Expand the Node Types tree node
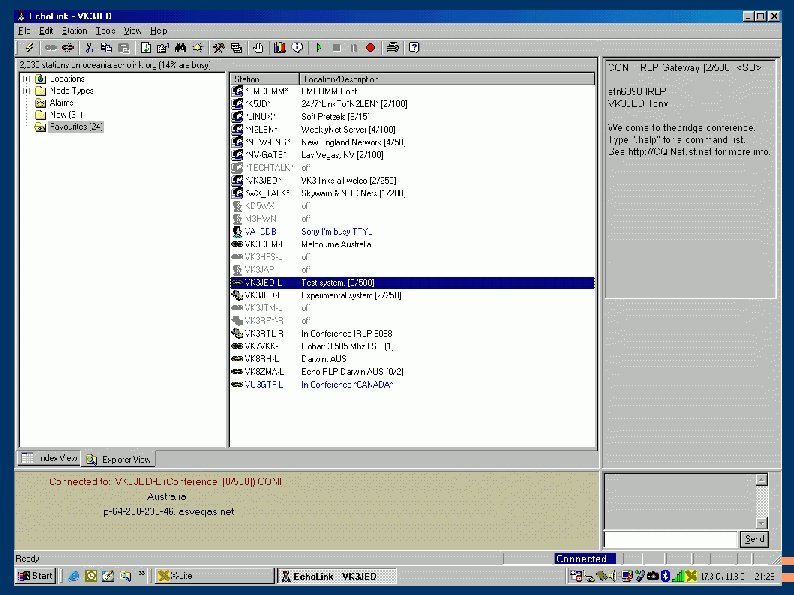 [x=26, y=91]
